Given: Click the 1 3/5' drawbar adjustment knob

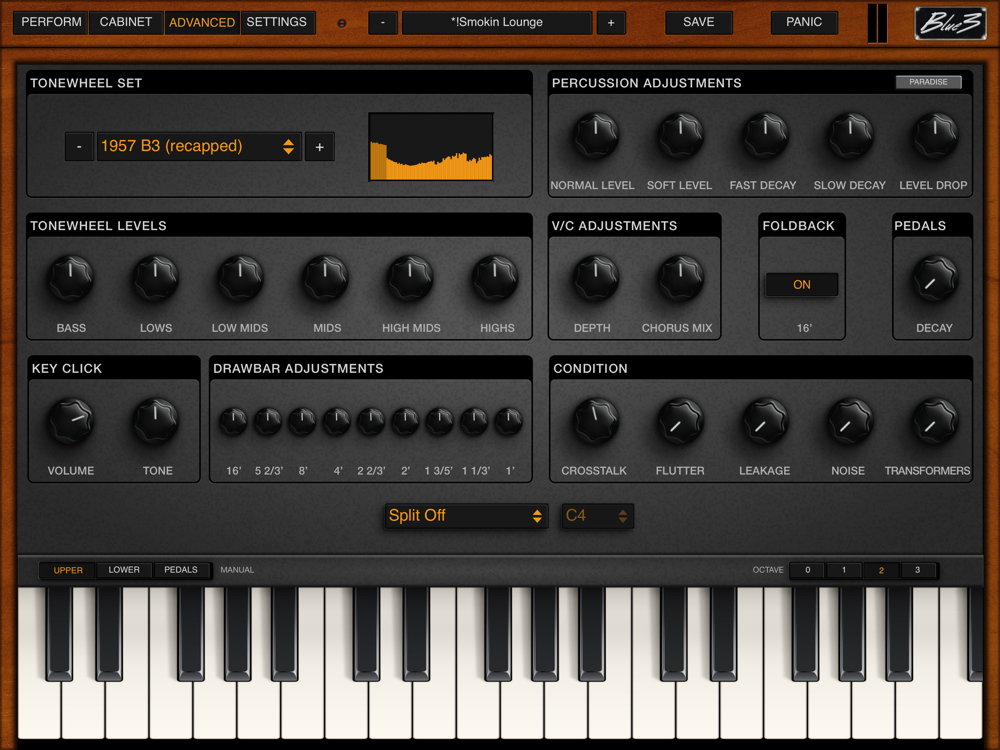Looking at the screenshot, I should click(440, 422).
